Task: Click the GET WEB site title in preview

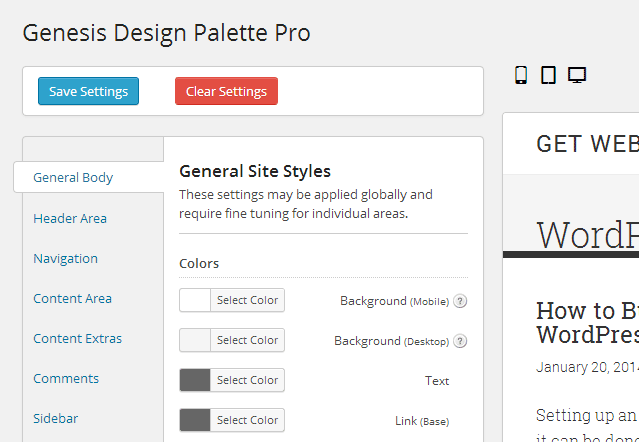Action: 587,144
